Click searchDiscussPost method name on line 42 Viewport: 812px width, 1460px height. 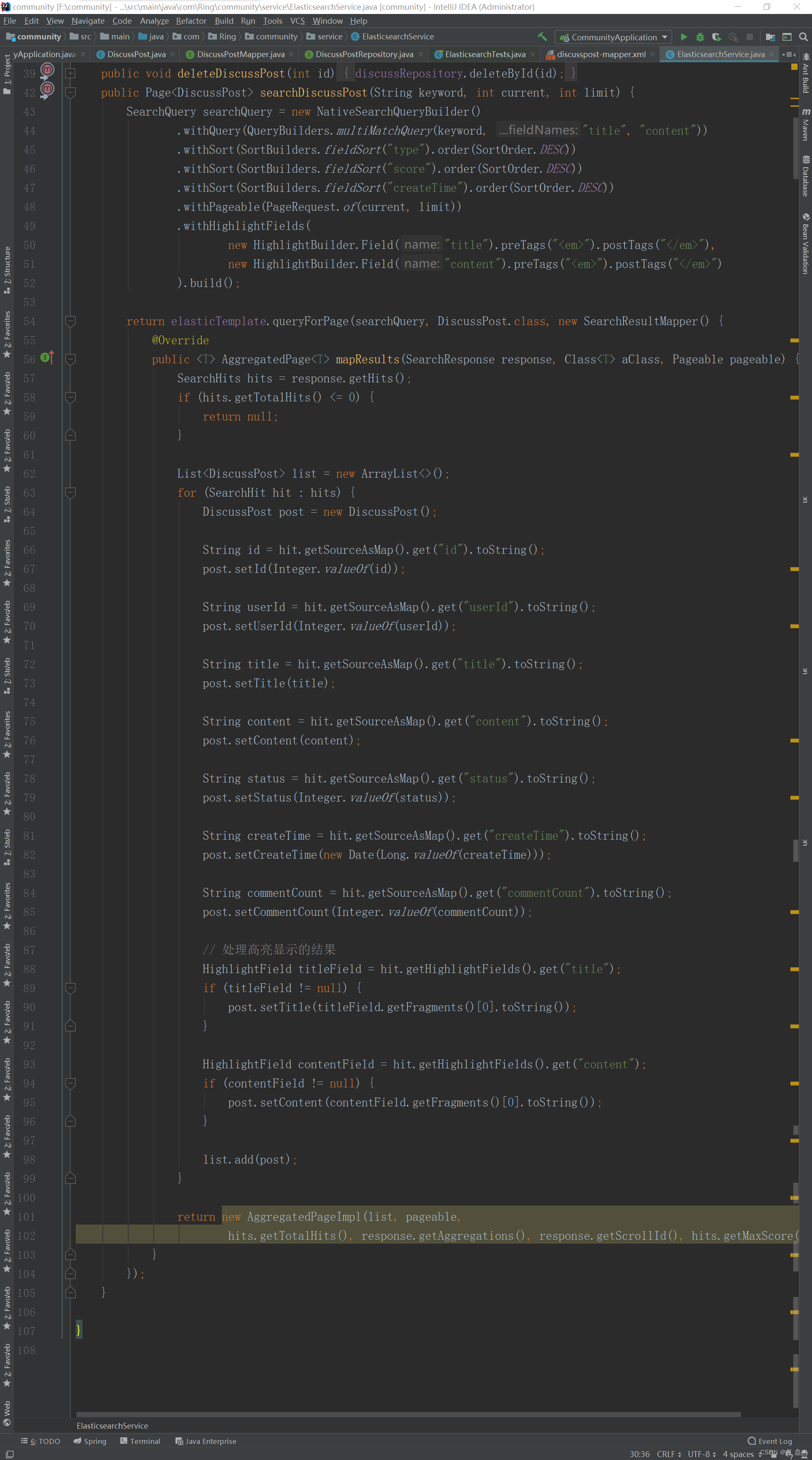point(313,92)
